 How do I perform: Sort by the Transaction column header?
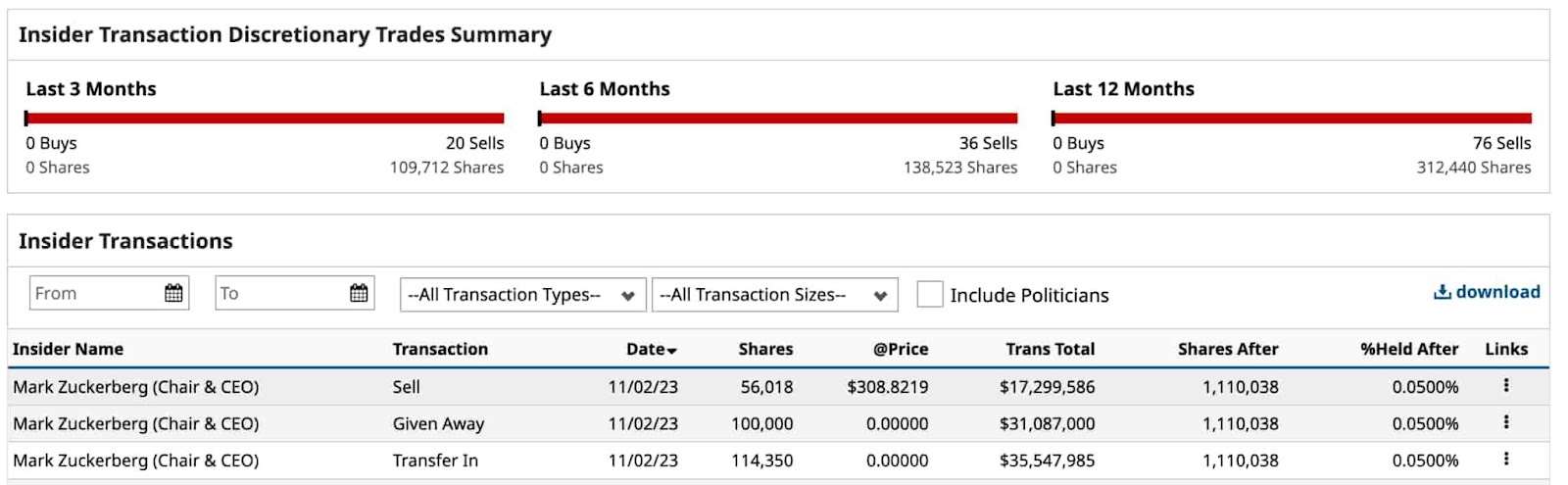click(x=440, y=349)
